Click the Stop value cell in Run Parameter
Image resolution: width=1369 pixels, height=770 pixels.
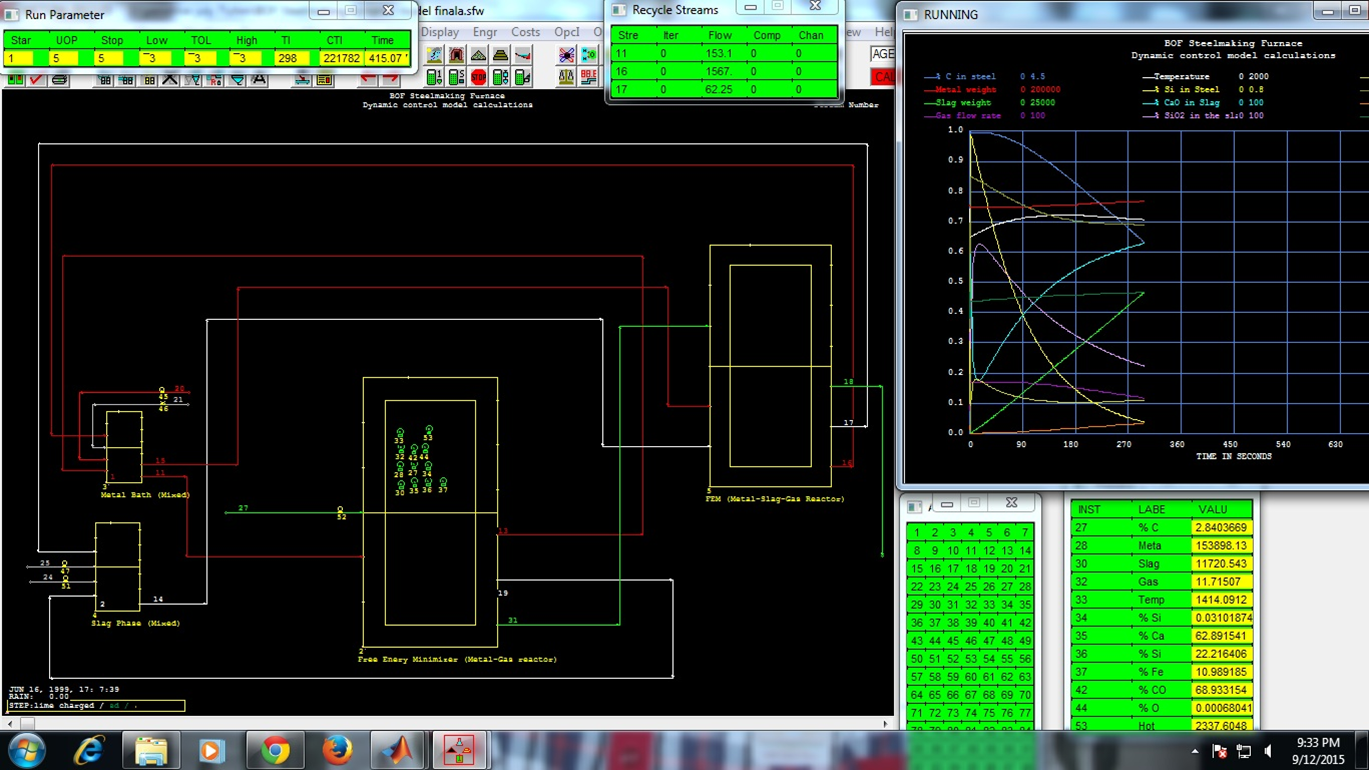point(111,58)
